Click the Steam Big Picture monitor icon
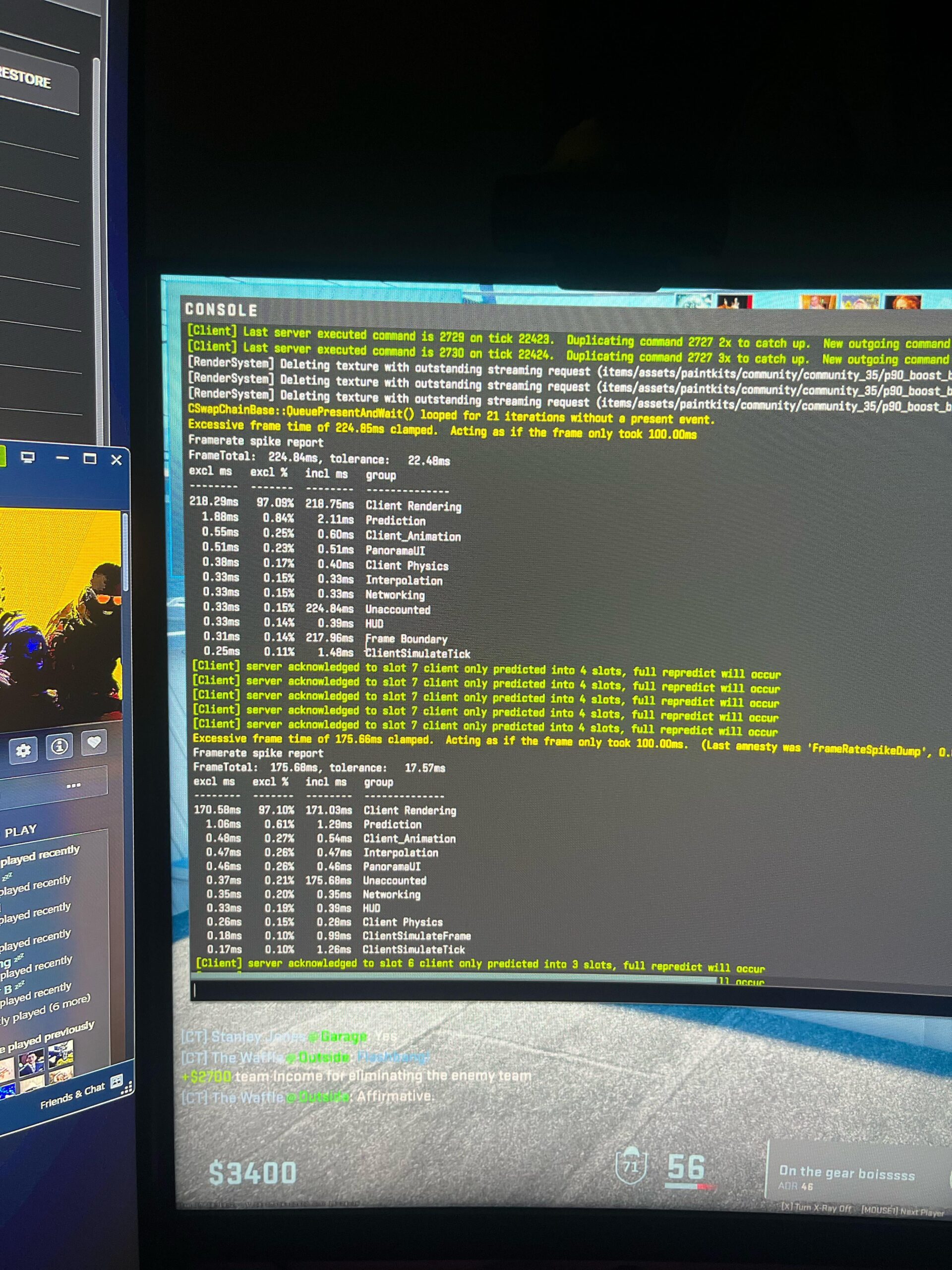 click(28, 457)
